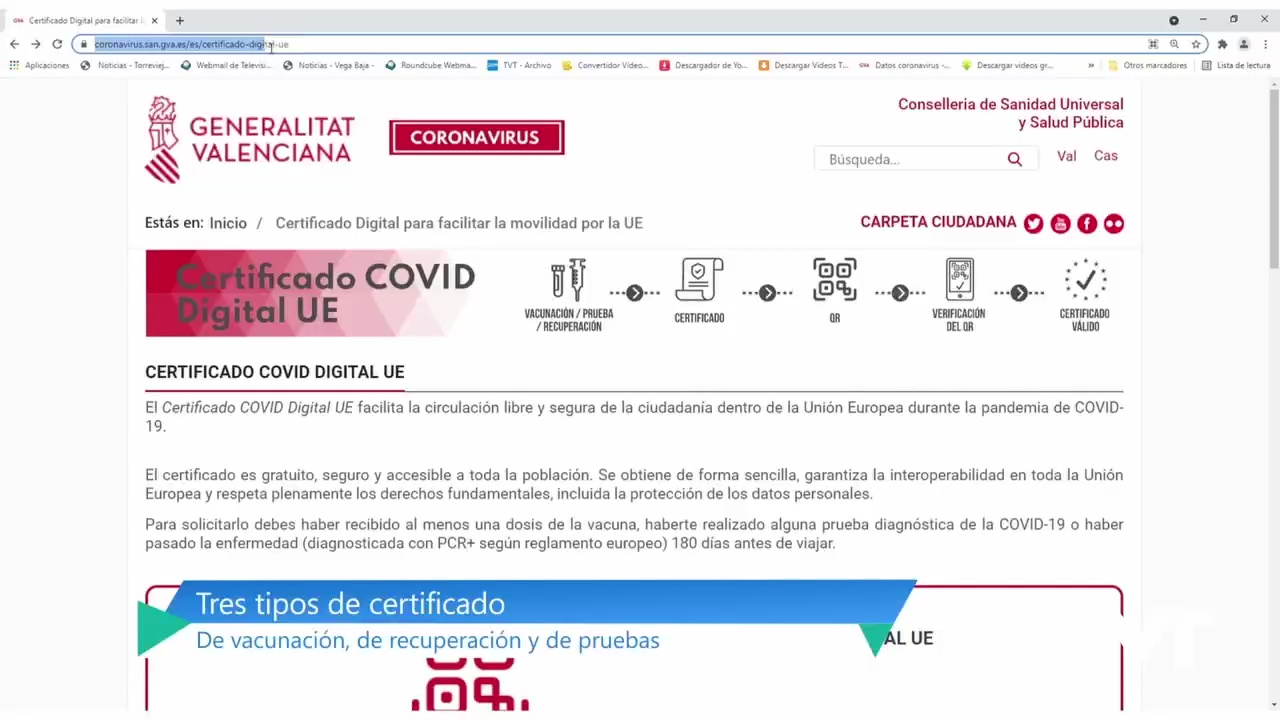The image size is (1280, 720).
Task: Open the Chrome three-dot menu
Action: [x=1266, y=44]
